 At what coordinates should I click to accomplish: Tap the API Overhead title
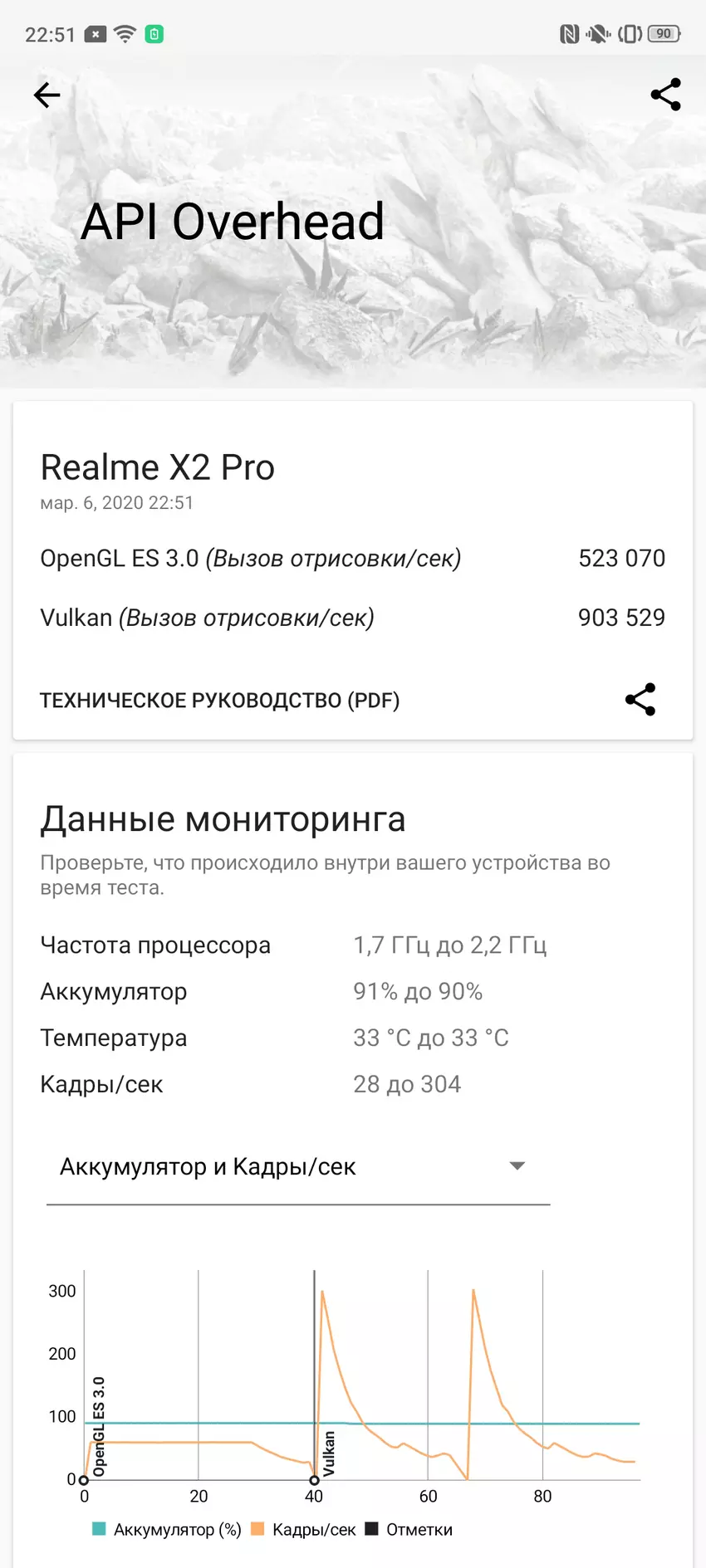[x=233, y=222]
